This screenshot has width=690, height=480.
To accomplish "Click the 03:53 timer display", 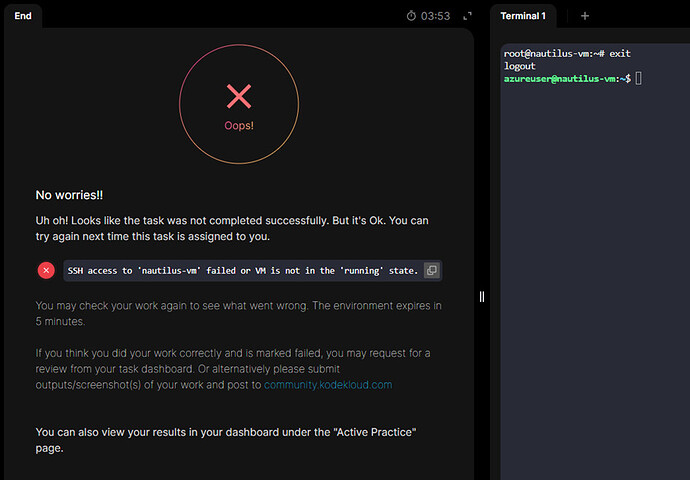I will coord(436,16).
